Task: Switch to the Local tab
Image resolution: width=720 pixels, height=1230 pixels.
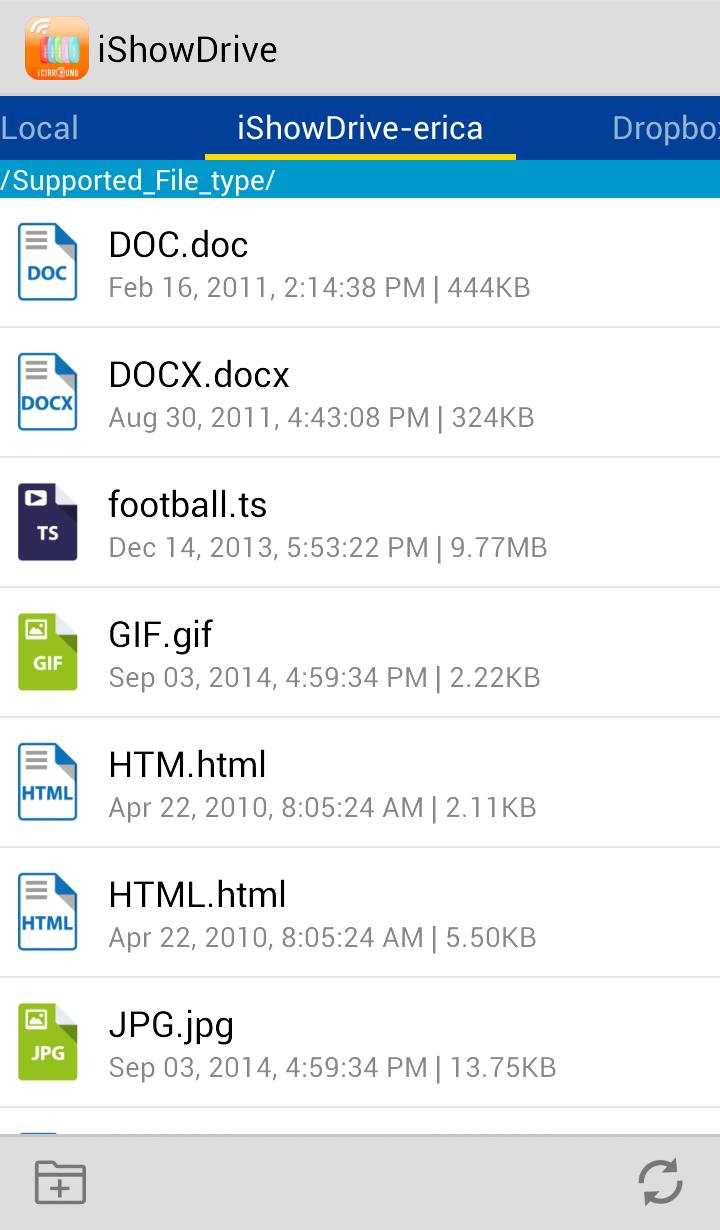Action: click(x=40, y=128)
